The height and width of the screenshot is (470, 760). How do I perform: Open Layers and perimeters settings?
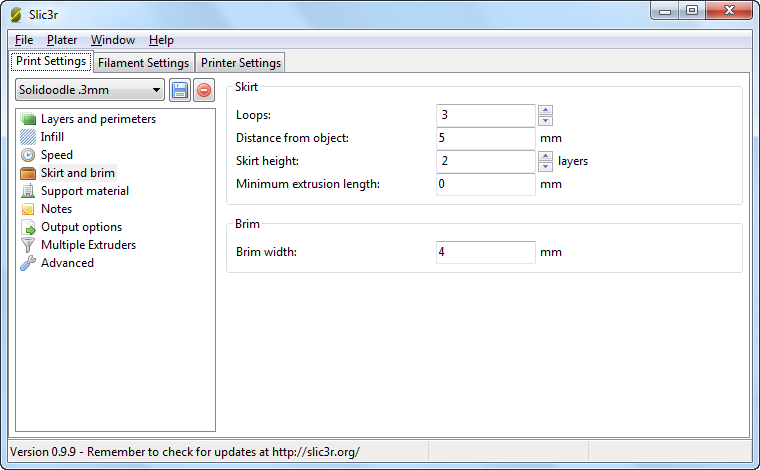tap(98, 119)
